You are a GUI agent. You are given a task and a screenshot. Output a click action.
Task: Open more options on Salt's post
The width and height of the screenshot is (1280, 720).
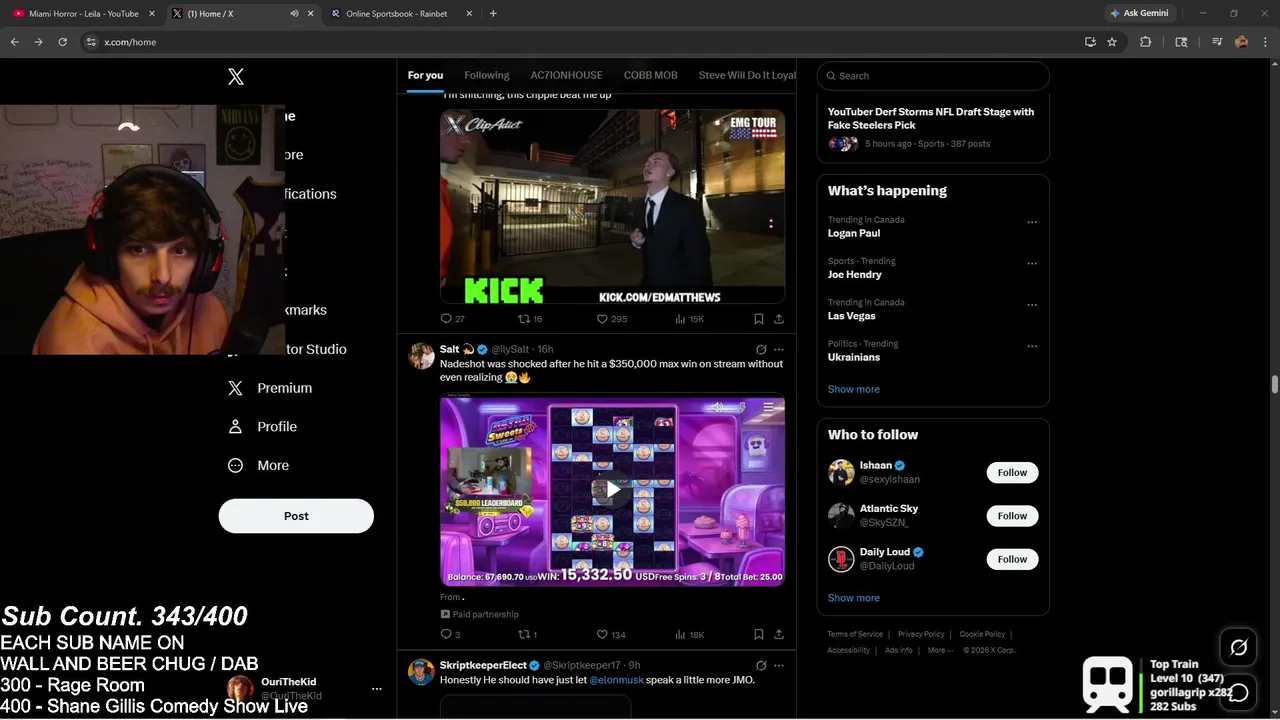[779, 350]
